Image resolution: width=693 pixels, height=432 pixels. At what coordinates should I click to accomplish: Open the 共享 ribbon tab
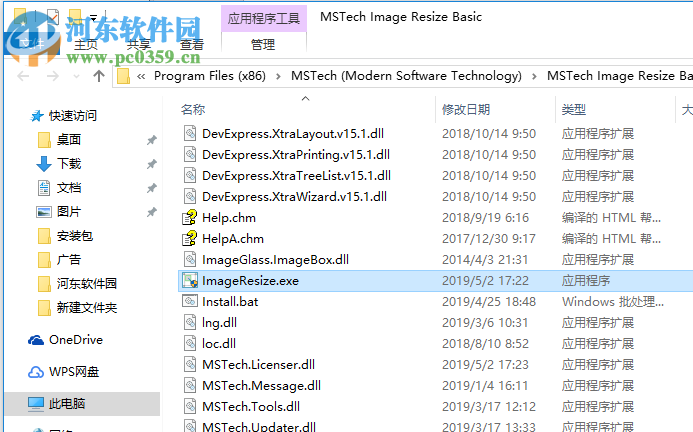tap(138, 45)
